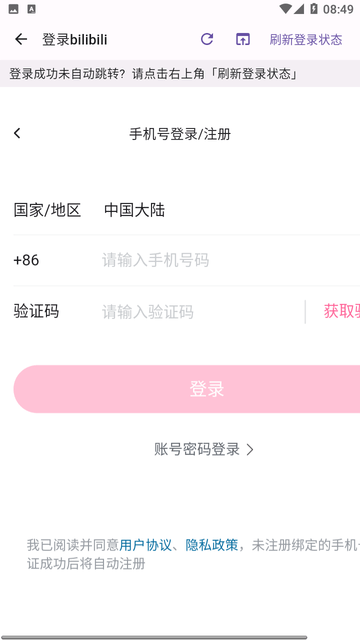Viewport: 360px width, 640px height.
Task: Tap the back arrow beside 登录bilibili
Action: coord(21,39)
